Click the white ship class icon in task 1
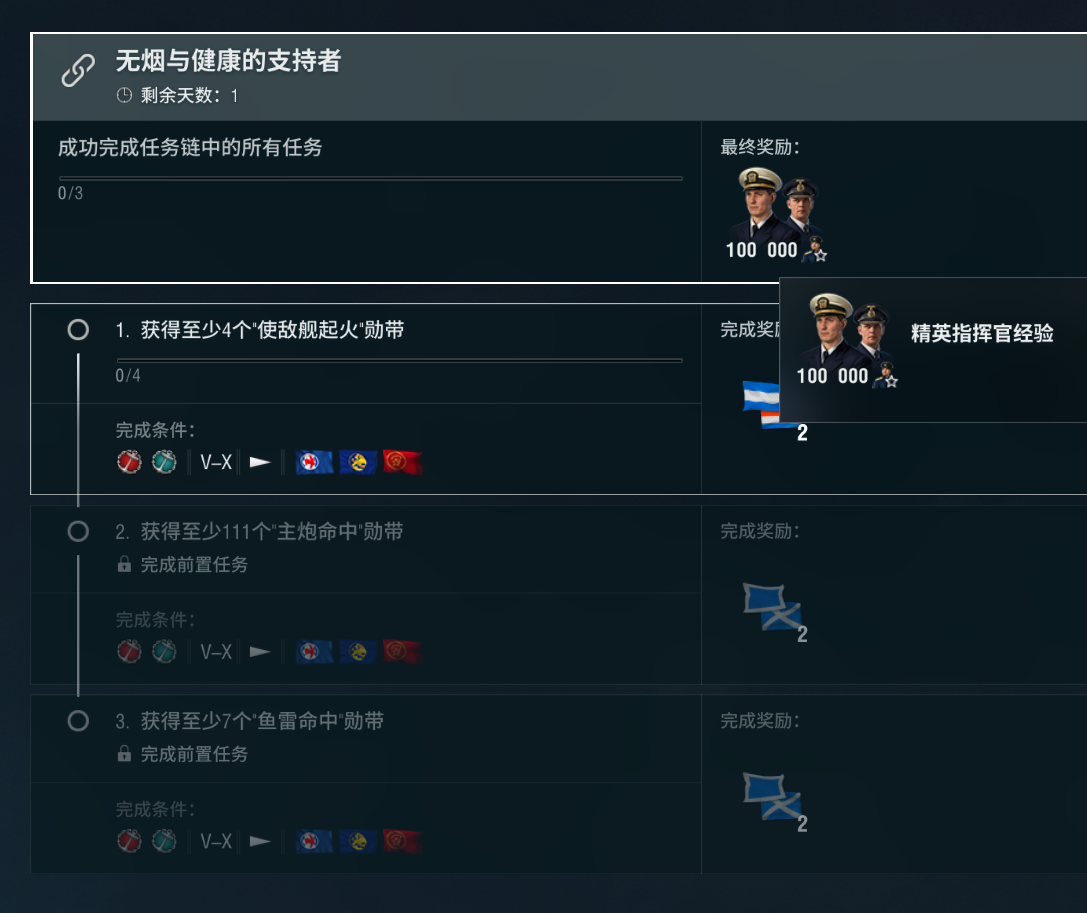The height and width of the screenshot is (913, 1087). coord(260,462)
